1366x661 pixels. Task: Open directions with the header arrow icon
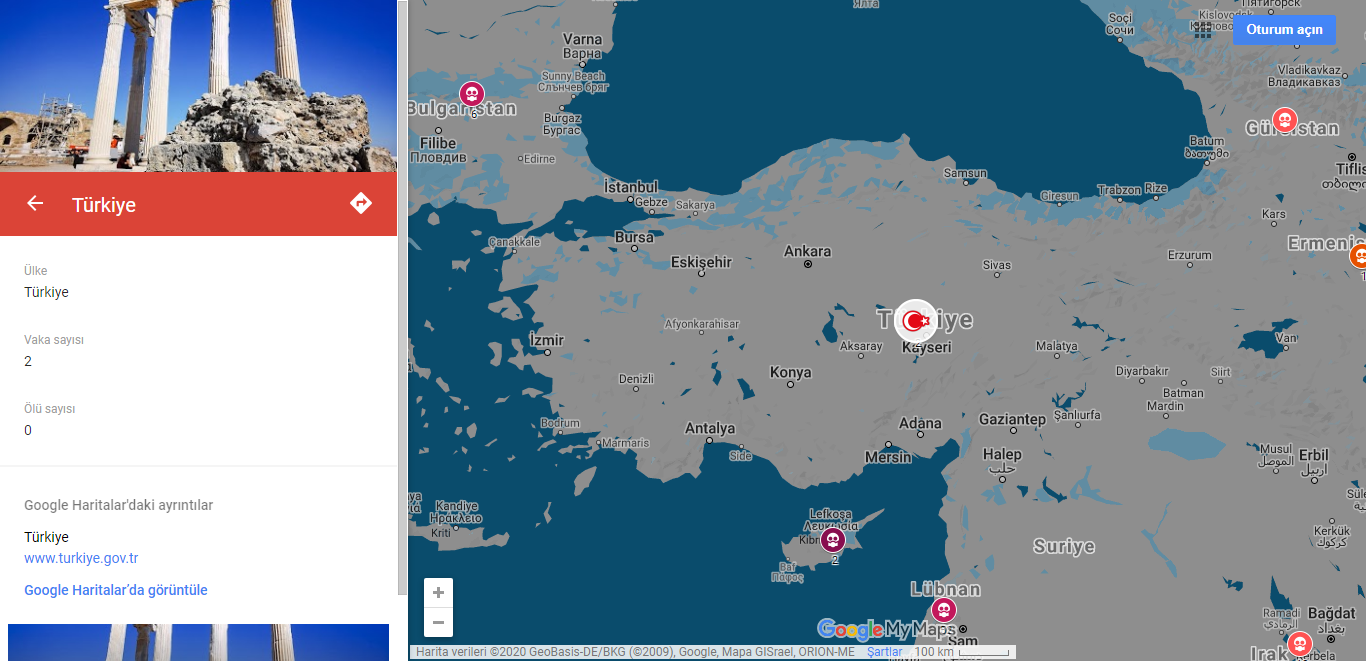click(x=361, y=204)
